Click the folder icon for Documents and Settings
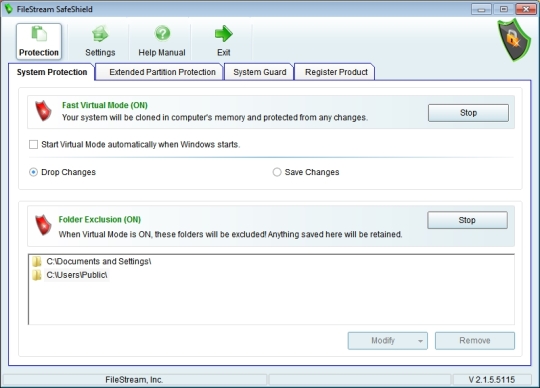The image size is (540, 388). (37, 262)
